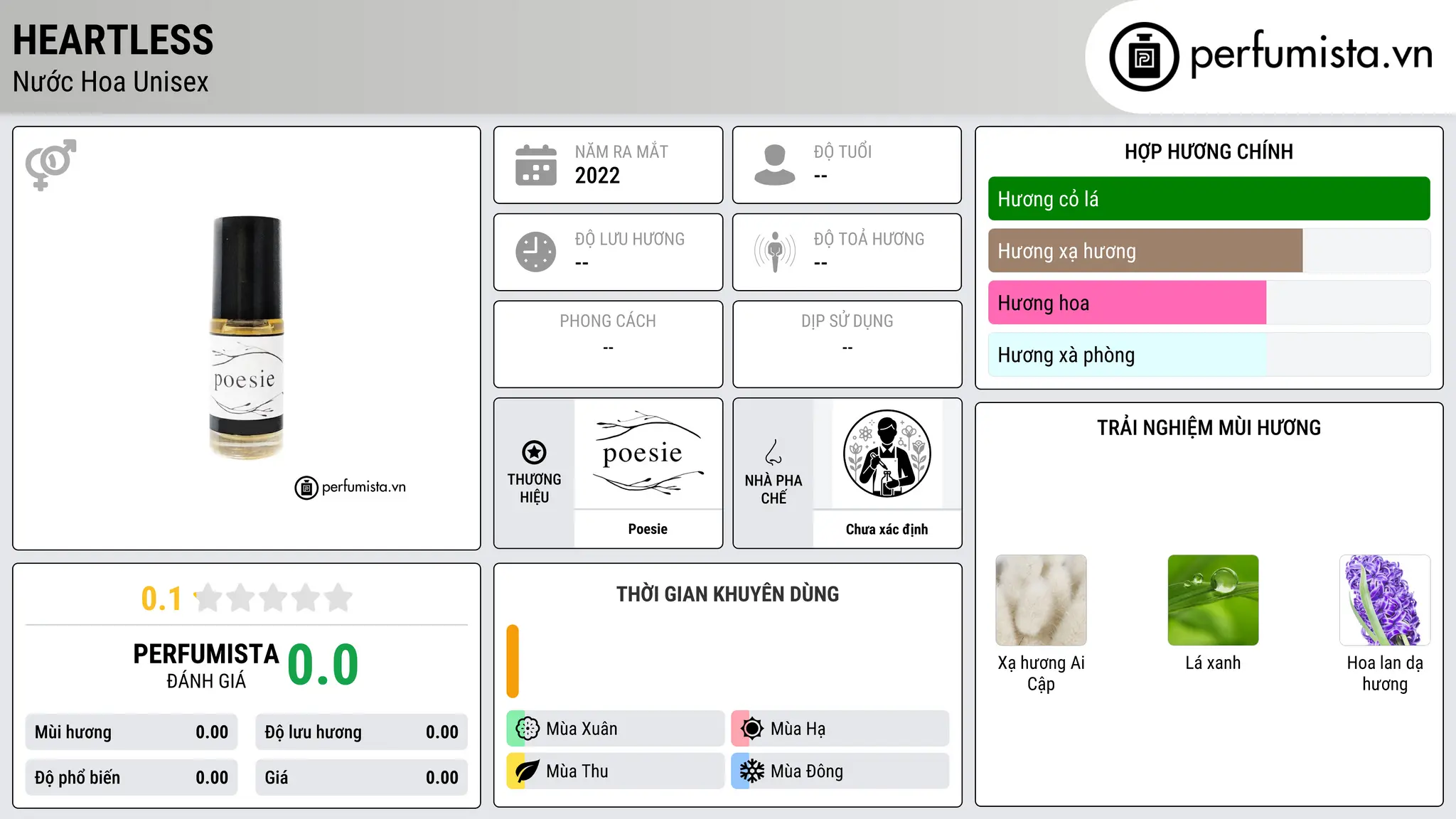Click the NHÀ PHA CHẾ label
Viewport: 1456px width, 819px height.
point(773,489)
